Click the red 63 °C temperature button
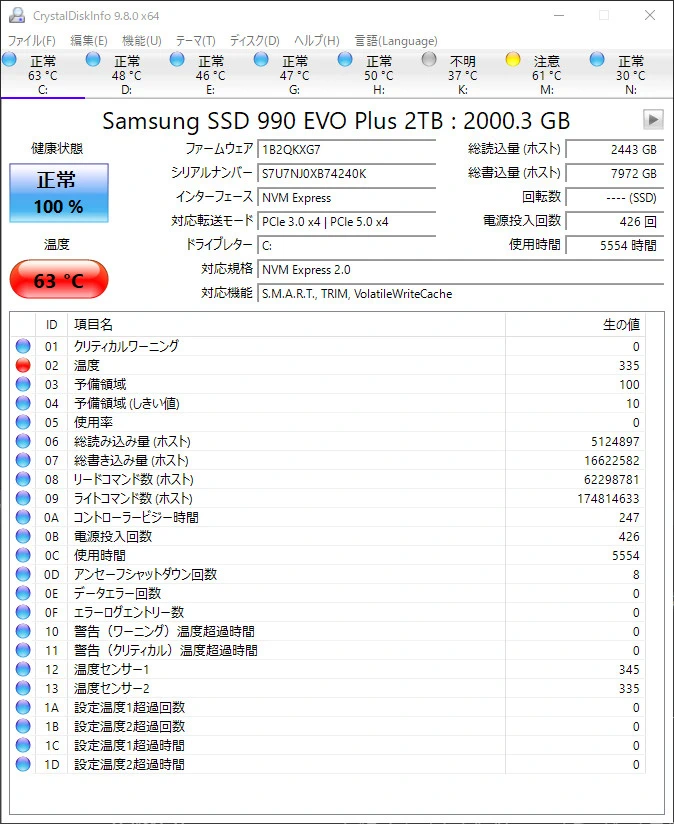This screenshot has width=674, height=824. 59,280
